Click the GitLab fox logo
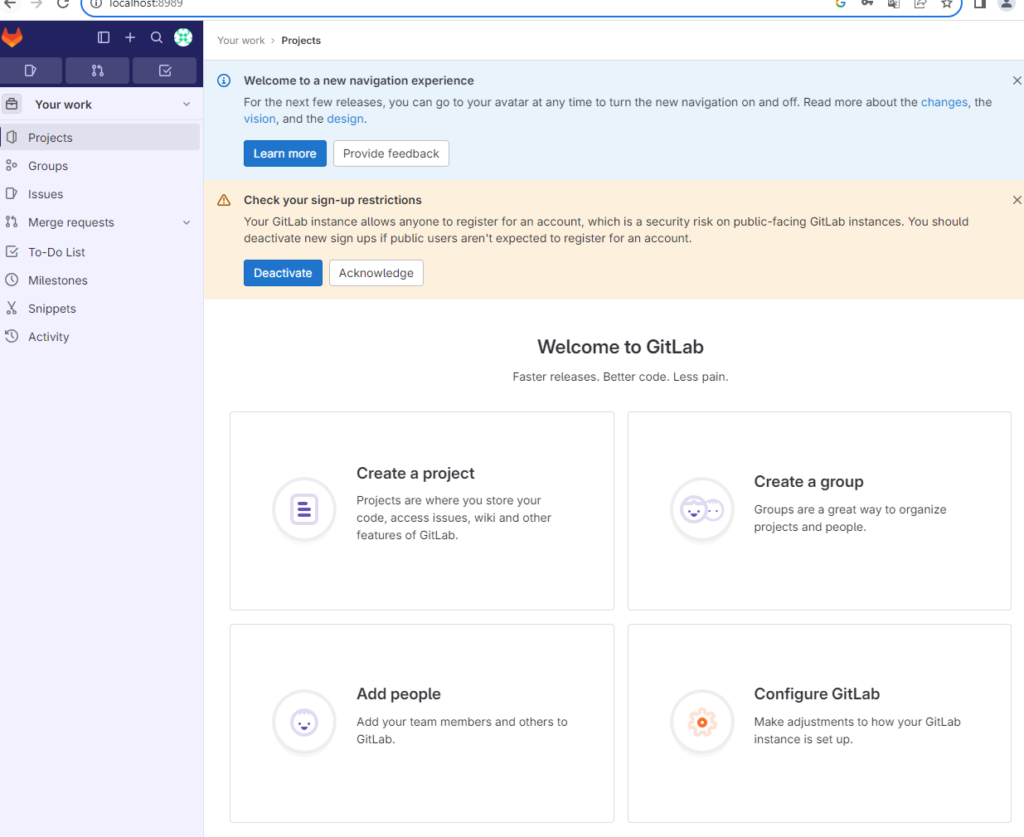 point(12,38)
